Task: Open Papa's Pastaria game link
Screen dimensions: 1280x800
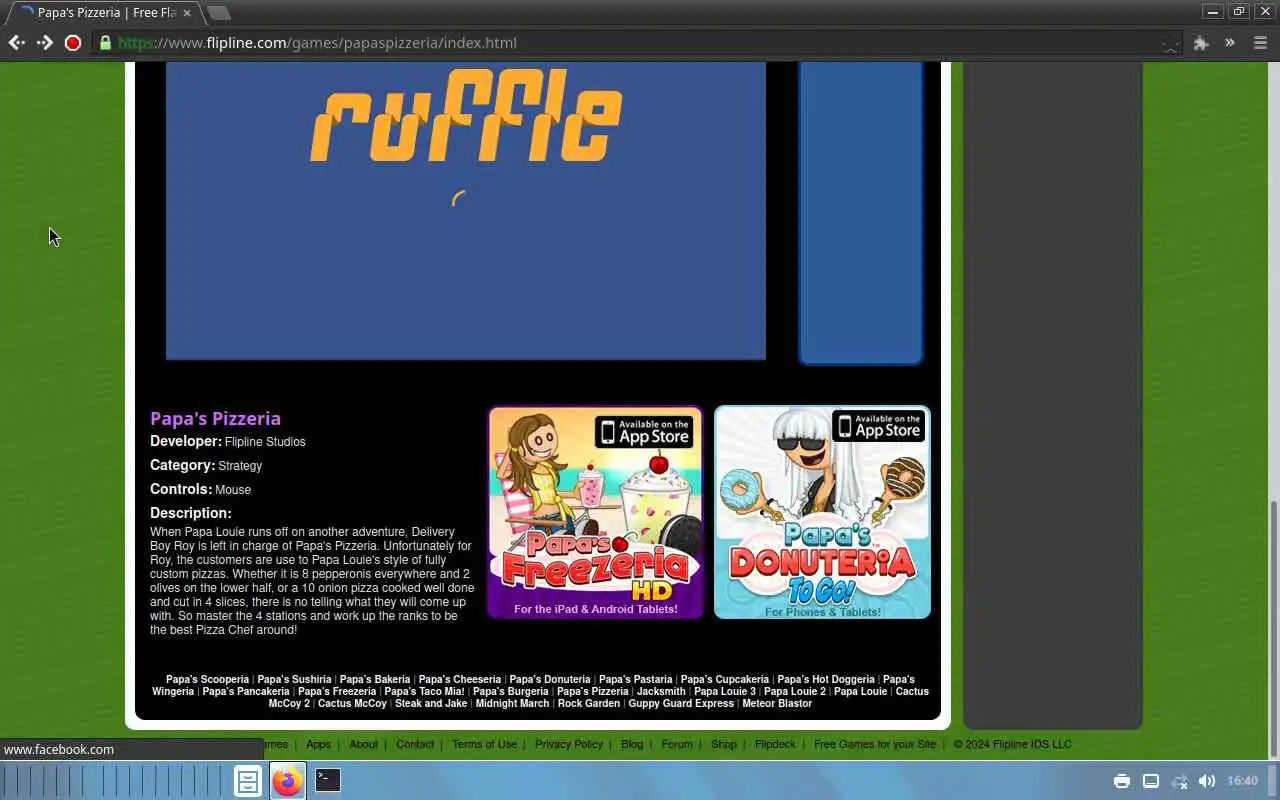Action: point(635,680)
